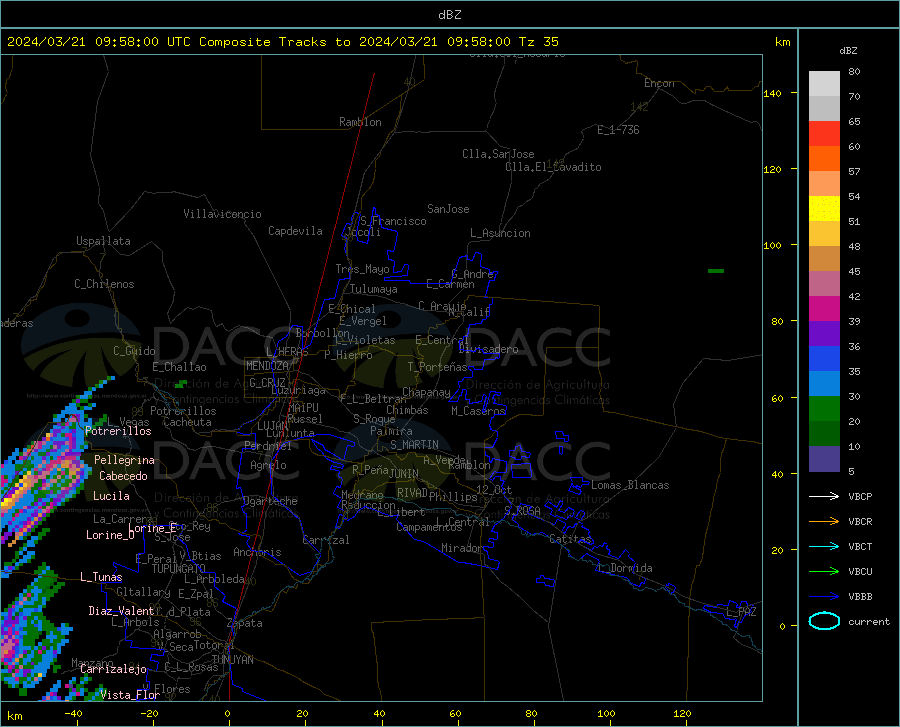
Task: Click the S_MARTIN map label
Action: [414, 445]
